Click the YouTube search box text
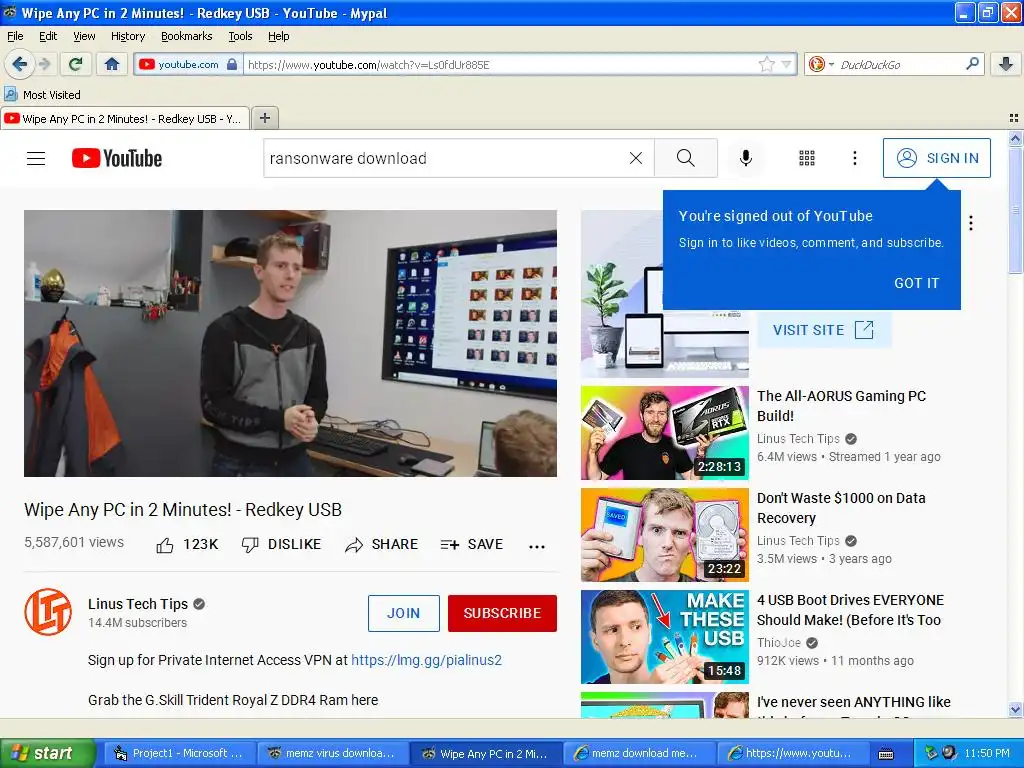1024x768 pixels. (x=348, y=158)
